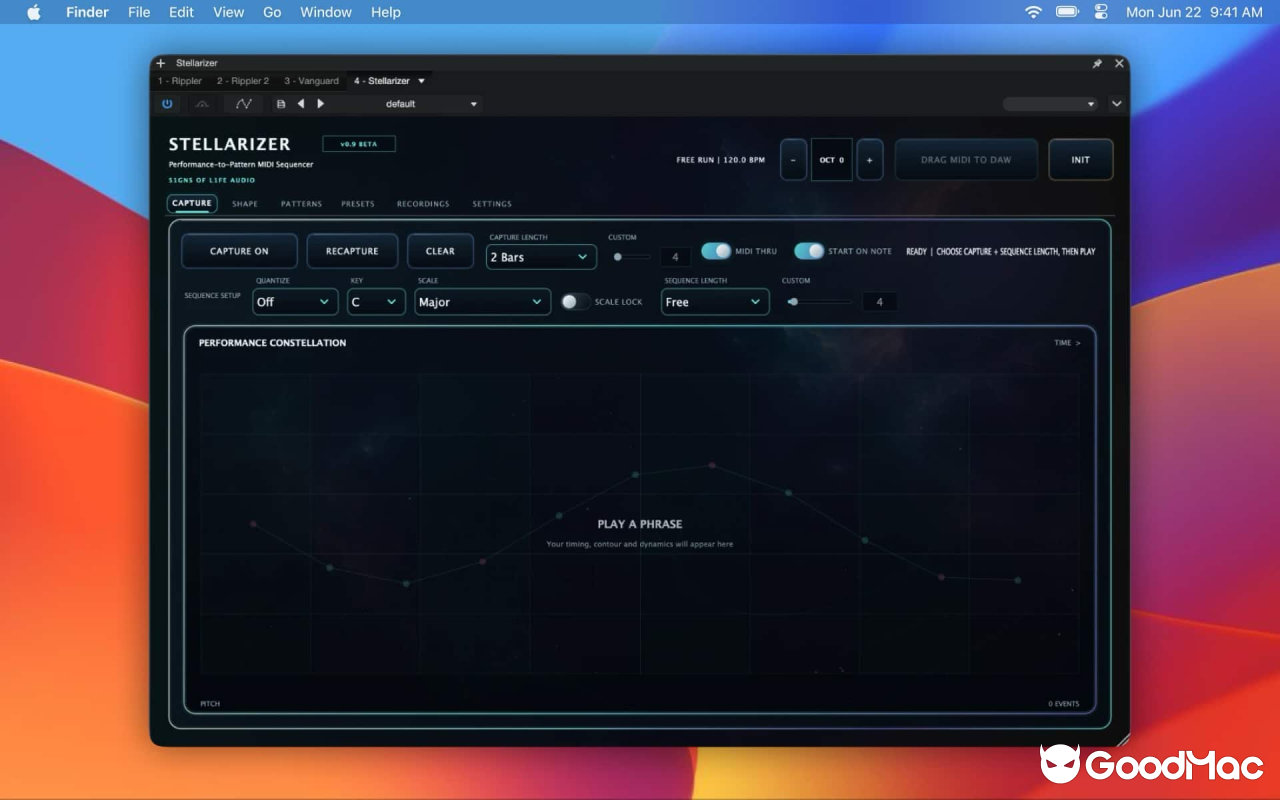Select the Recordings tab

(x=423, y=204)
